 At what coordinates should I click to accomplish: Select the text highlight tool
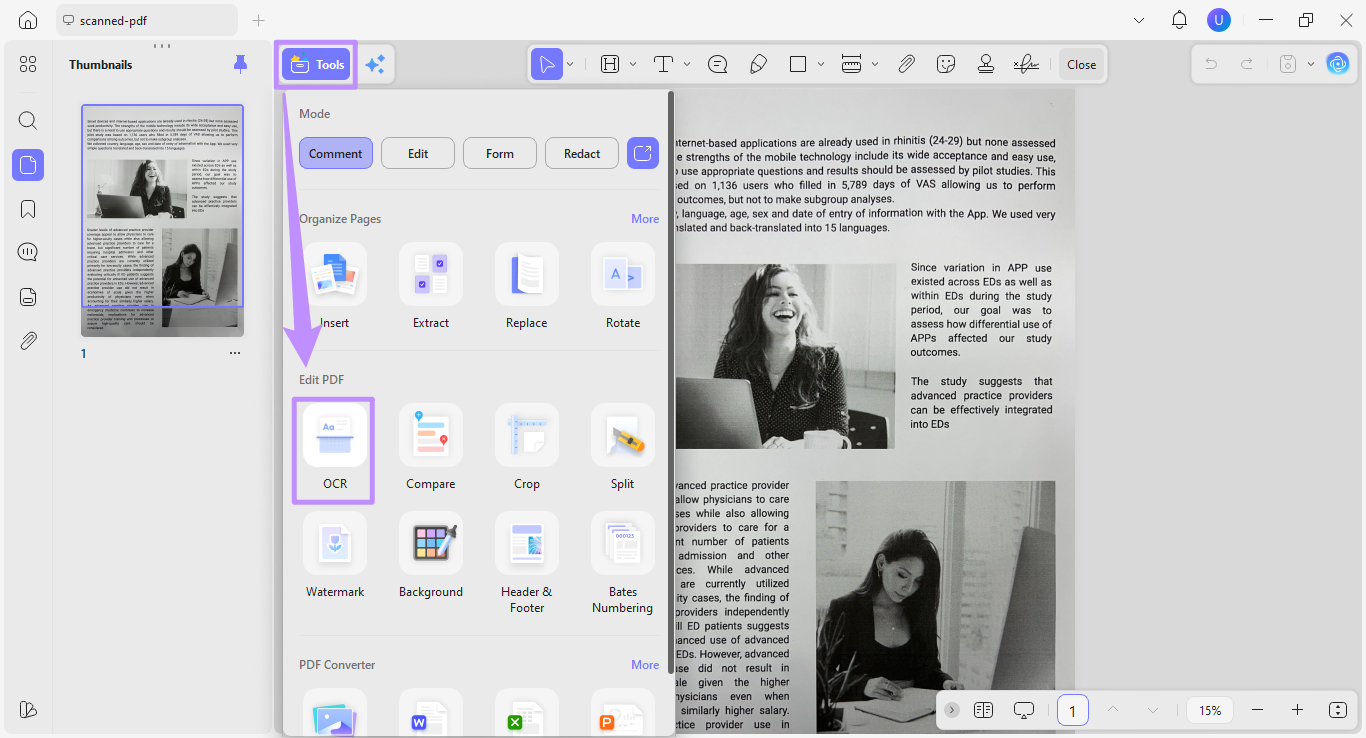click(x=610, y=64)
